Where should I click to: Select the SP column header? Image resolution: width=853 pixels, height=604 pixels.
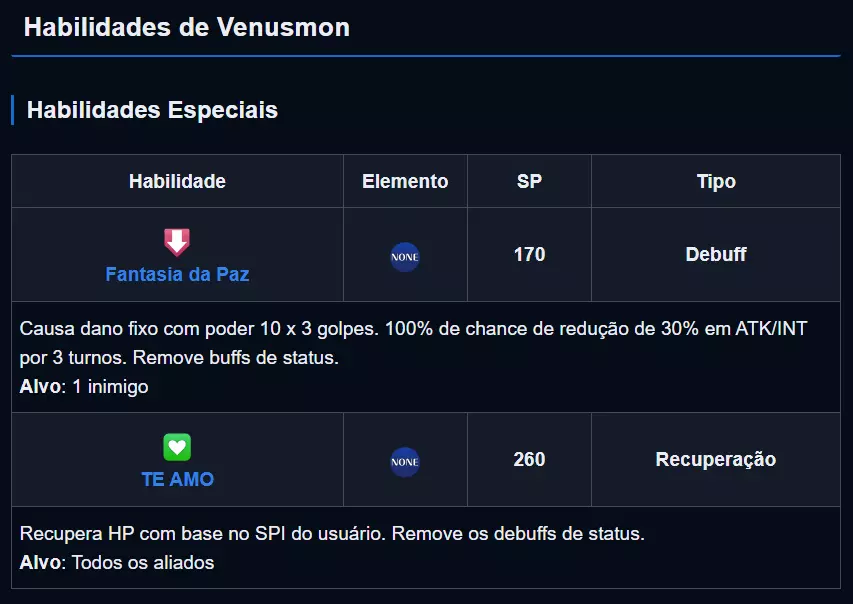coord(529,181)
